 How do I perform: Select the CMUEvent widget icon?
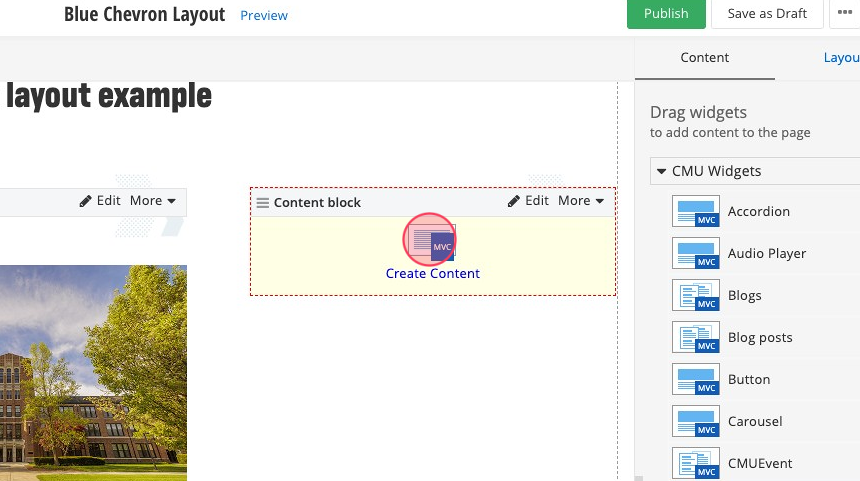697,464
